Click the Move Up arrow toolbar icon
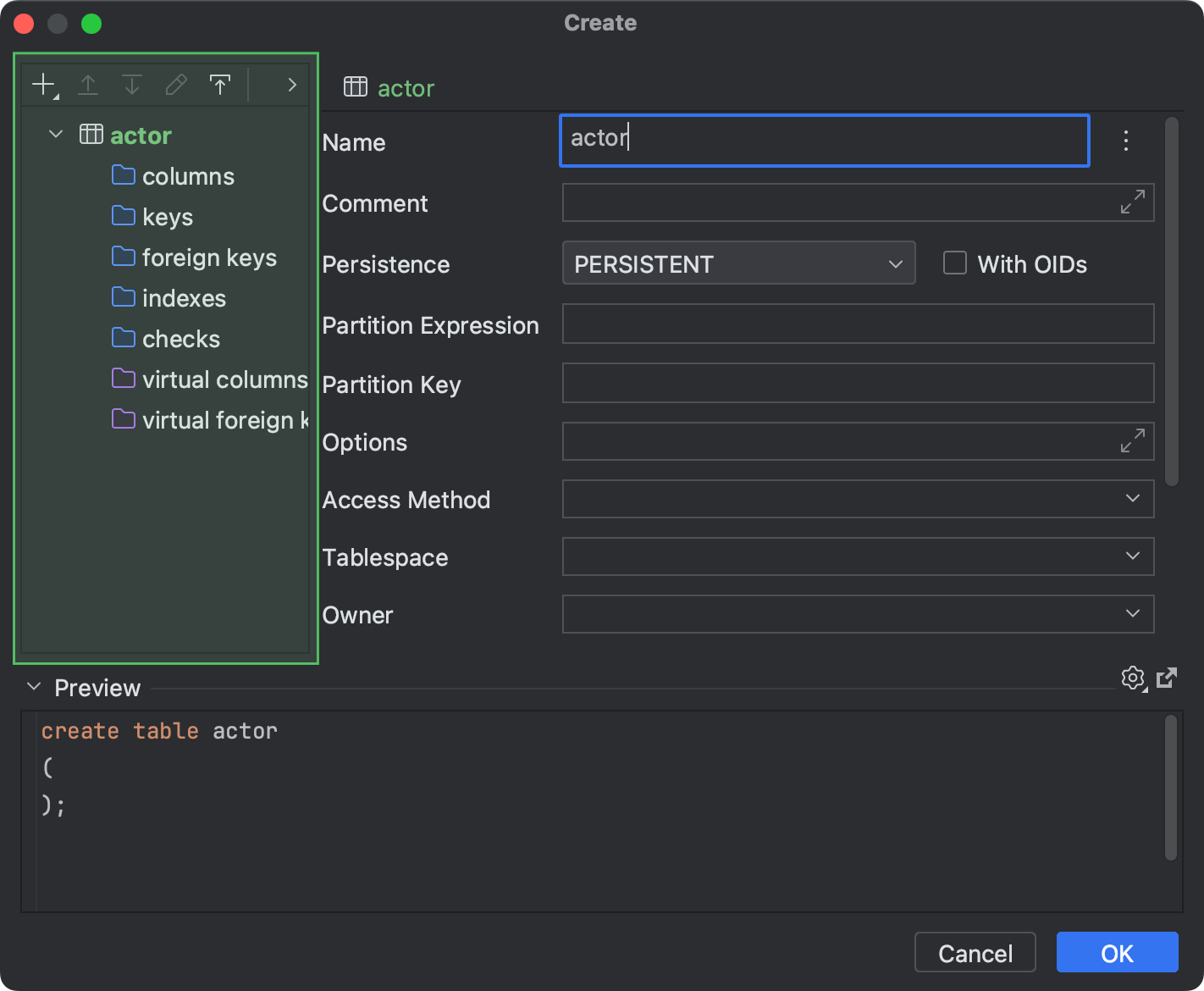 (x=87, y=84)
